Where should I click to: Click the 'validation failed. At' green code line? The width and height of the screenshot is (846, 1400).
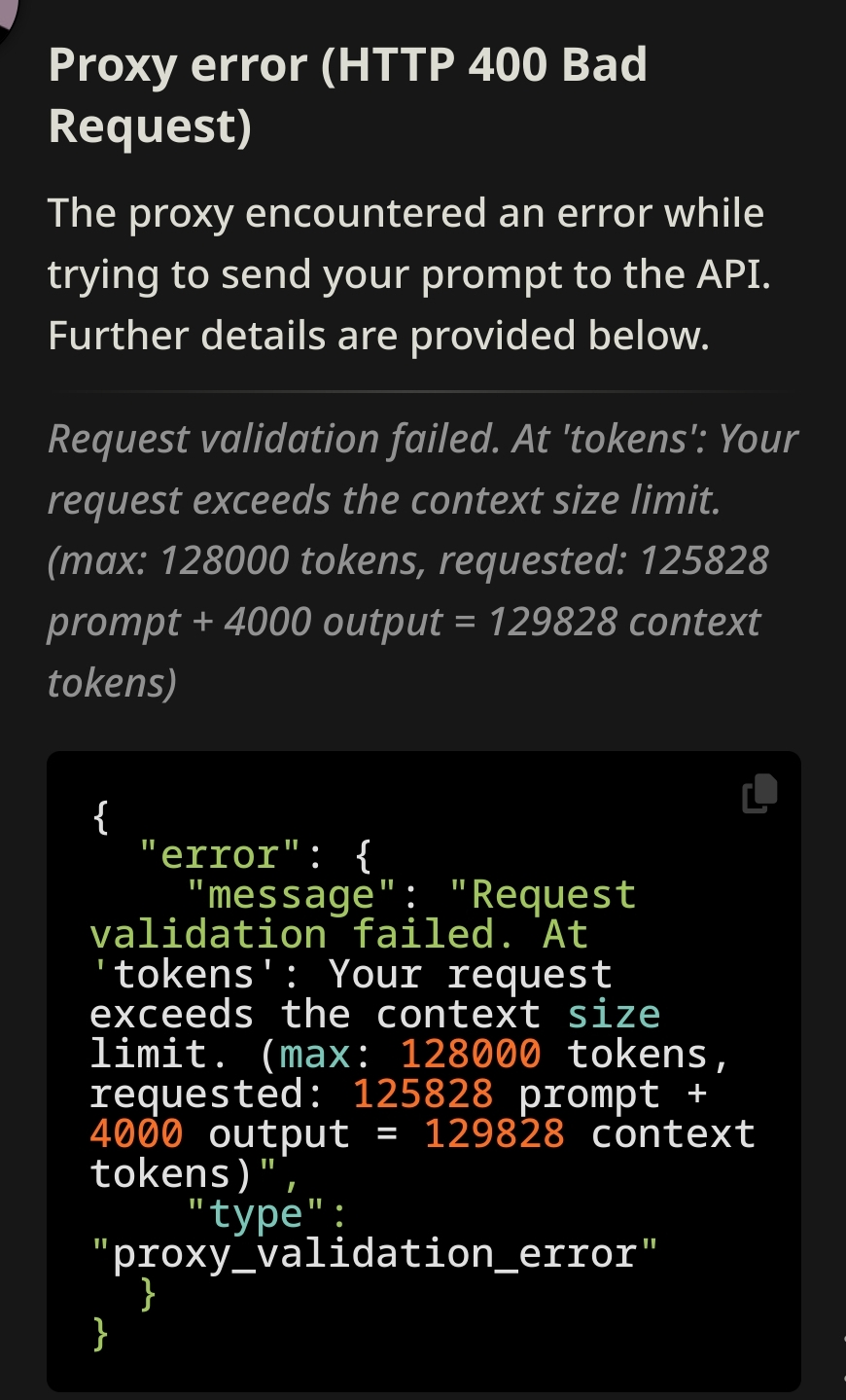pyautogui.click(x=339, y=935)
